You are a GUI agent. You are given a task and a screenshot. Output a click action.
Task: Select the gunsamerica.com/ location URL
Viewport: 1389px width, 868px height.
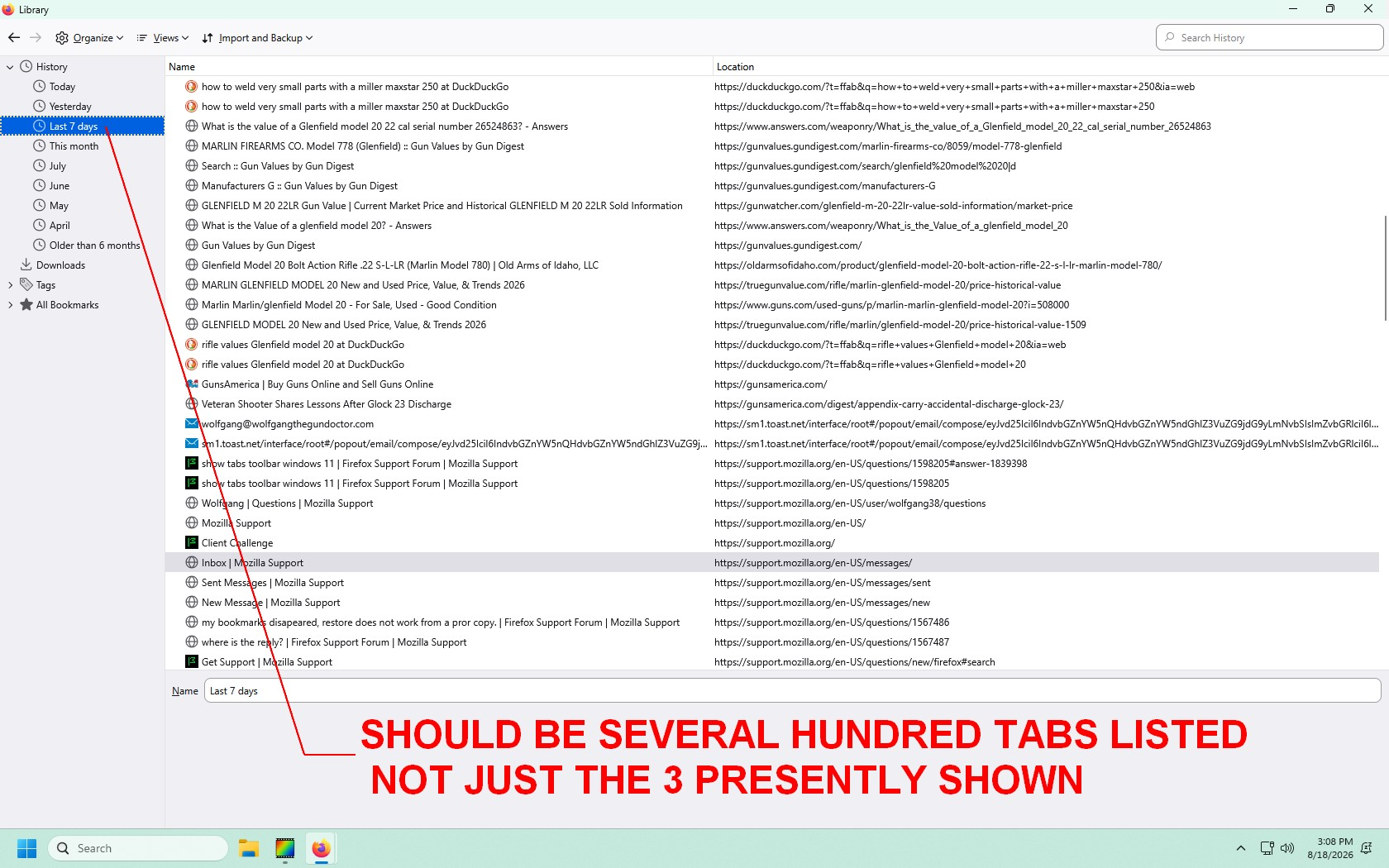771,384
